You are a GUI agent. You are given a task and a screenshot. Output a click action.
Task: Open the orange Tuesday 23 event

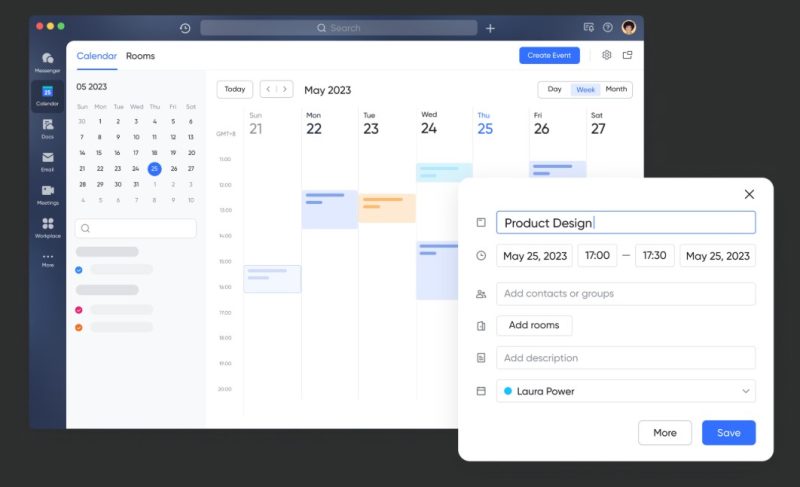[387, 208]
